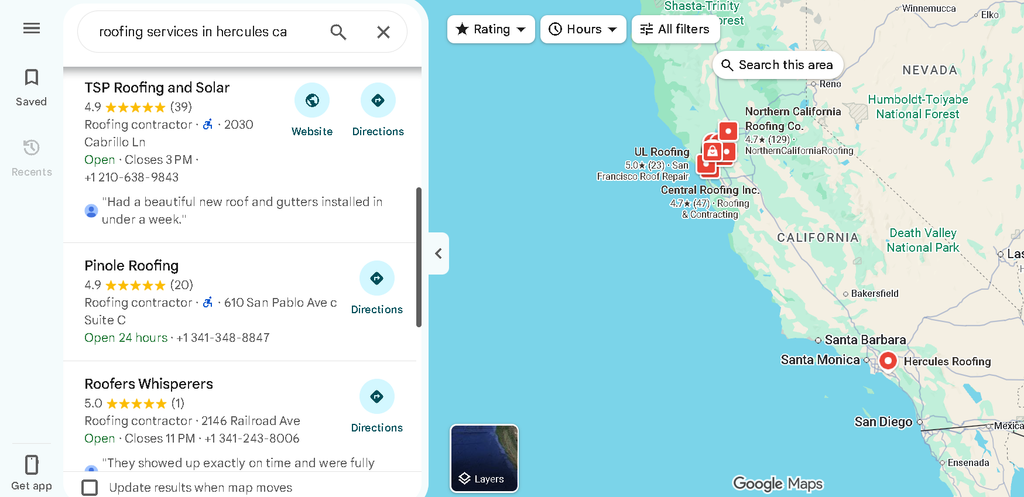The width and height of the screenshot is (1024, 497).
Task: Open the Roofers Whisperers listing
Action: (149, 384)
